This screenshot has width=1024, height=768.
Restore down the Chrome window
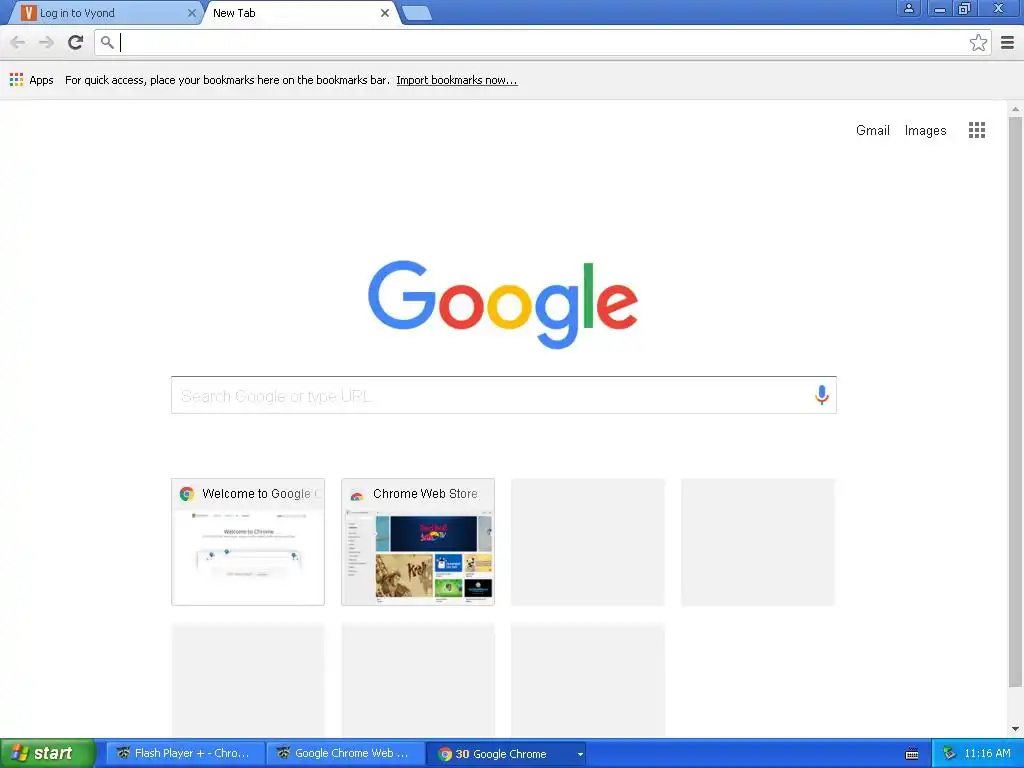965,9
